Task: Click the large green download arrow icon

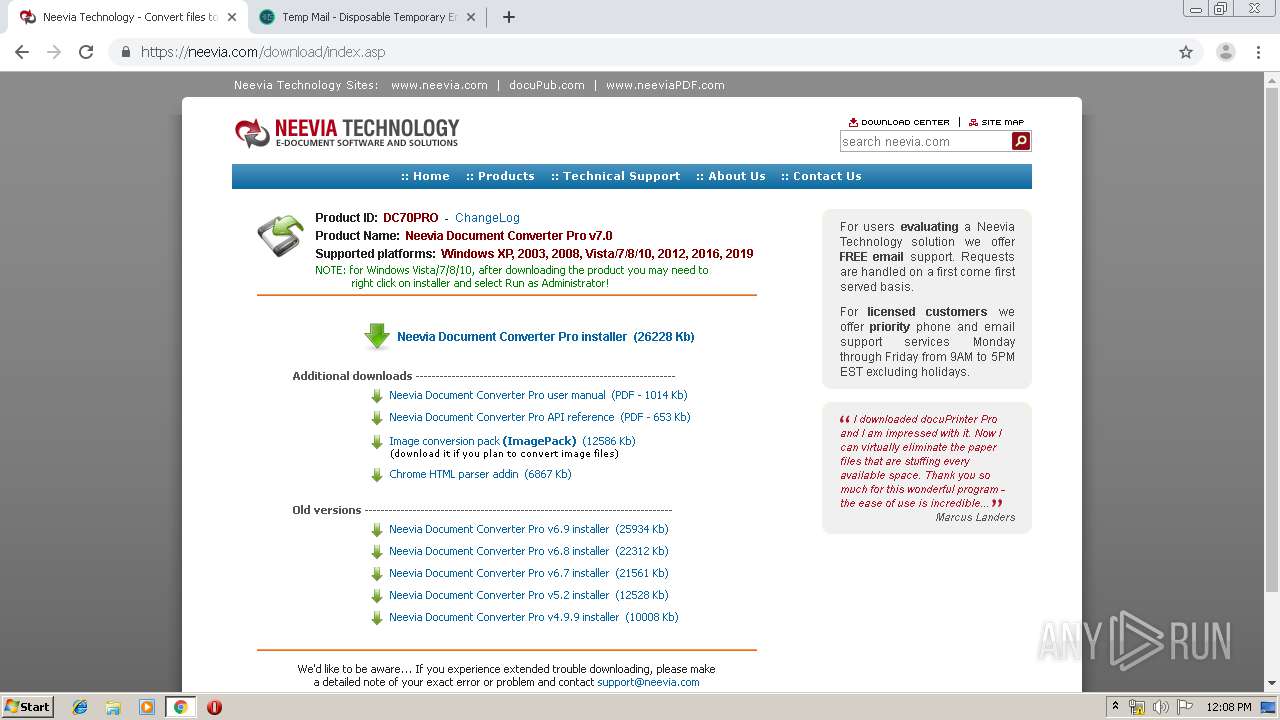Action: [377, 337]
